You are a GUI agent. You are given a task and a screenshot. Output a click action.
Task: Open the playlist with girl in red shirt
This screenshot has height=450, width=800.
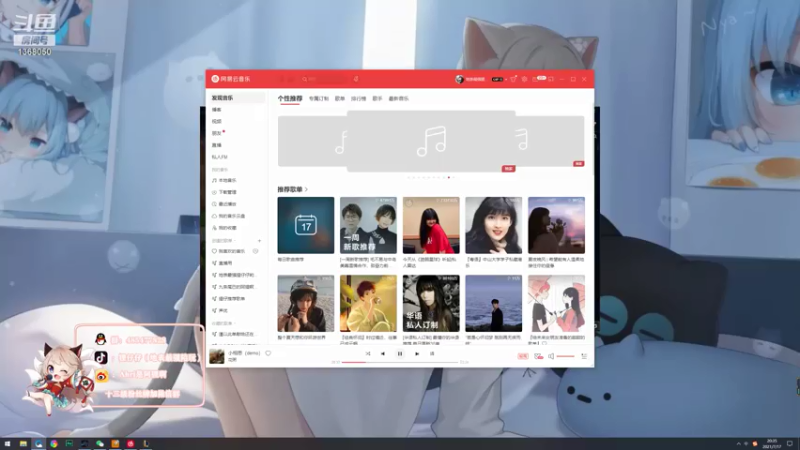431,225
